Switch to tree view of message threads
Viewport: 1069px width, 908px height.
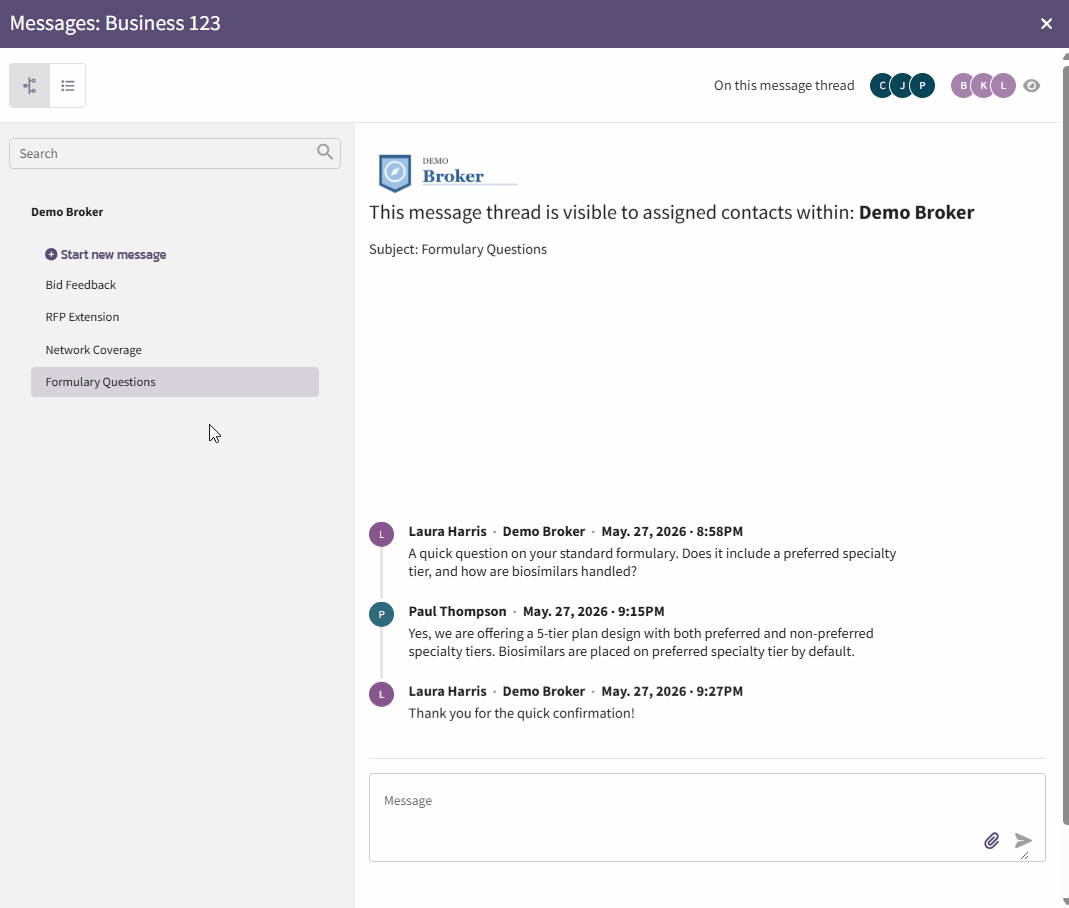click(29, 85)
